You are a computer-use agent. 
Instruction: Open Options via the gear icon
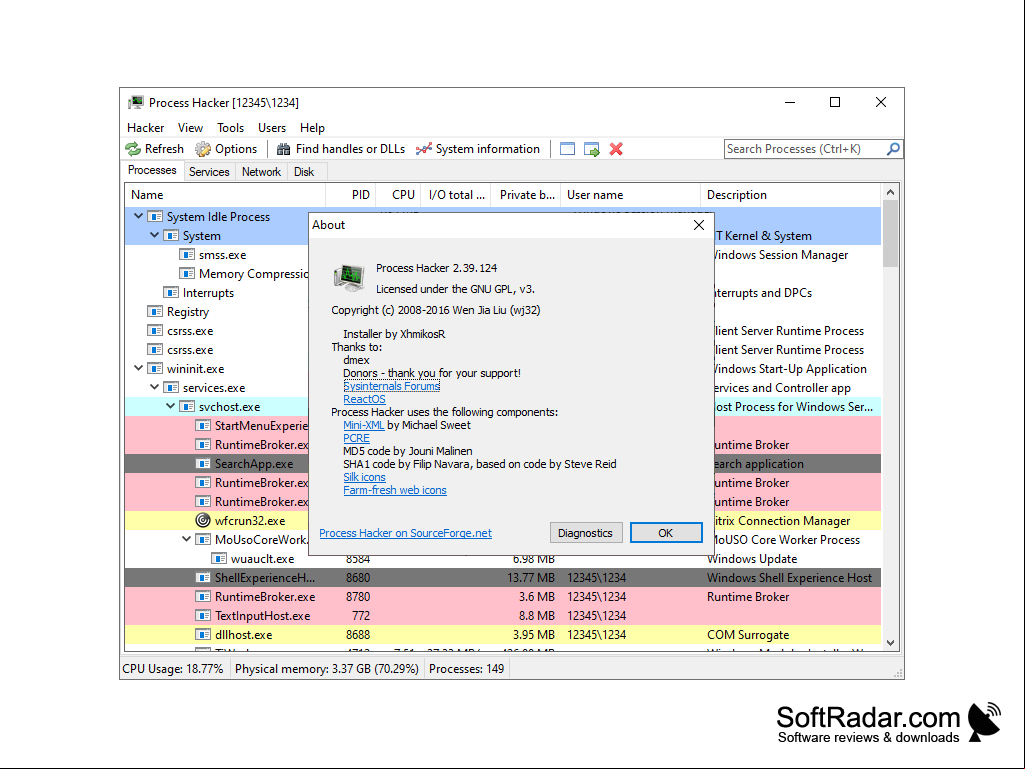click(x=203, y=149)
